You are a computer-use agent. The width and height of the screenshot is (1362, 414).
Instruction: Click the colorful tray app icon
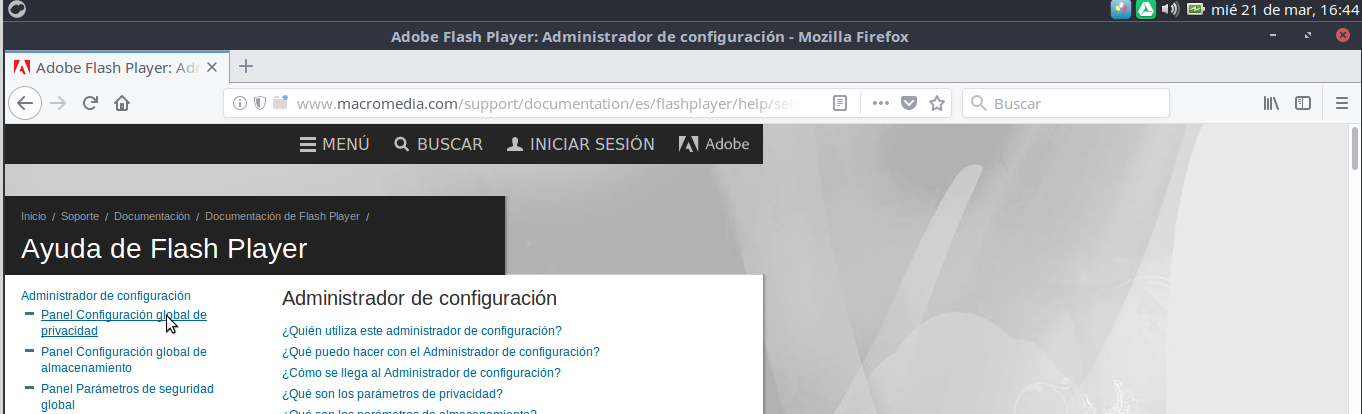coord(1121,9)
